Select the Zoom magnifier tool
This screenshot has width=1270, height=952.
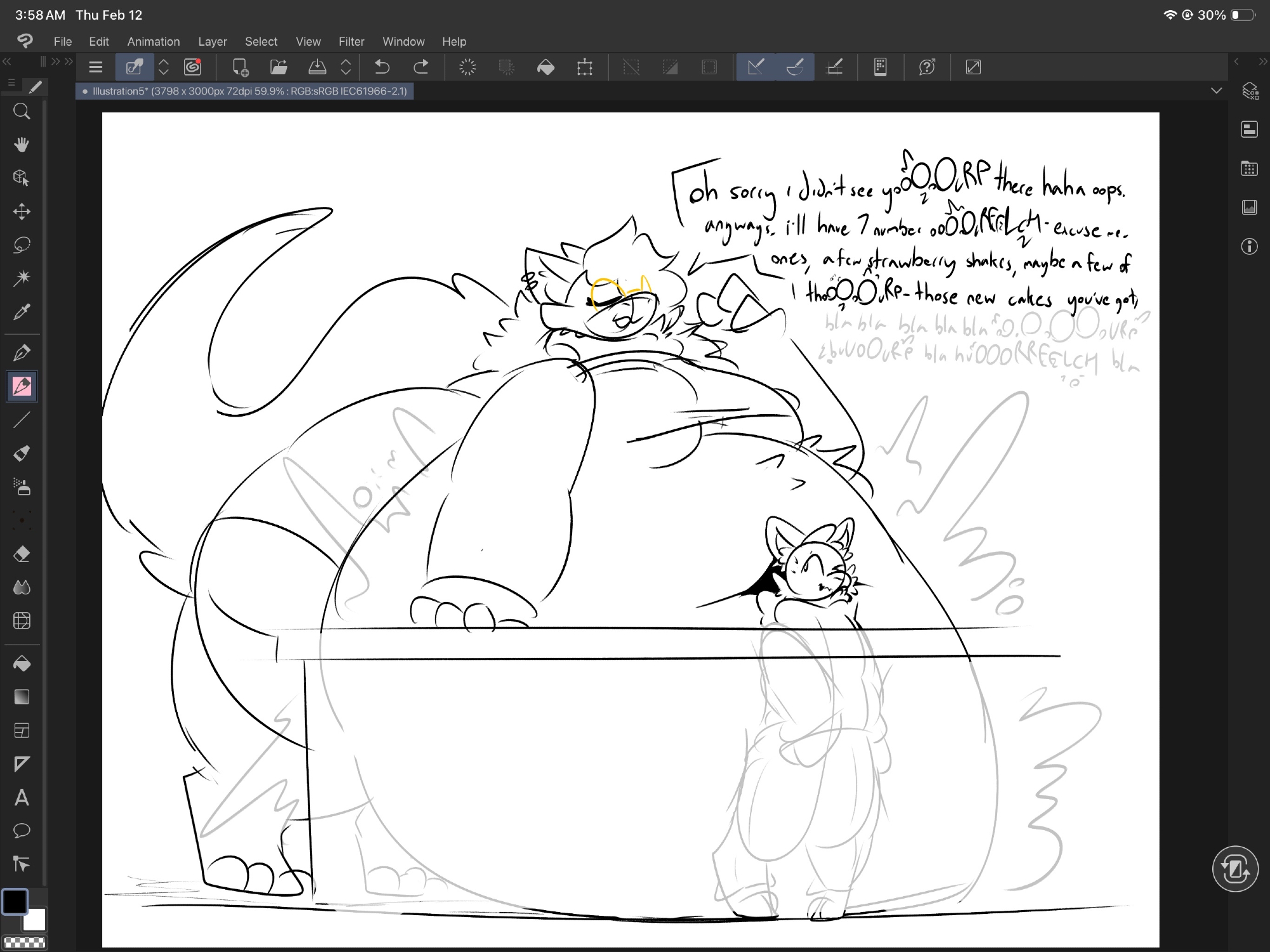pyautogui.click(x=22, y=112)
